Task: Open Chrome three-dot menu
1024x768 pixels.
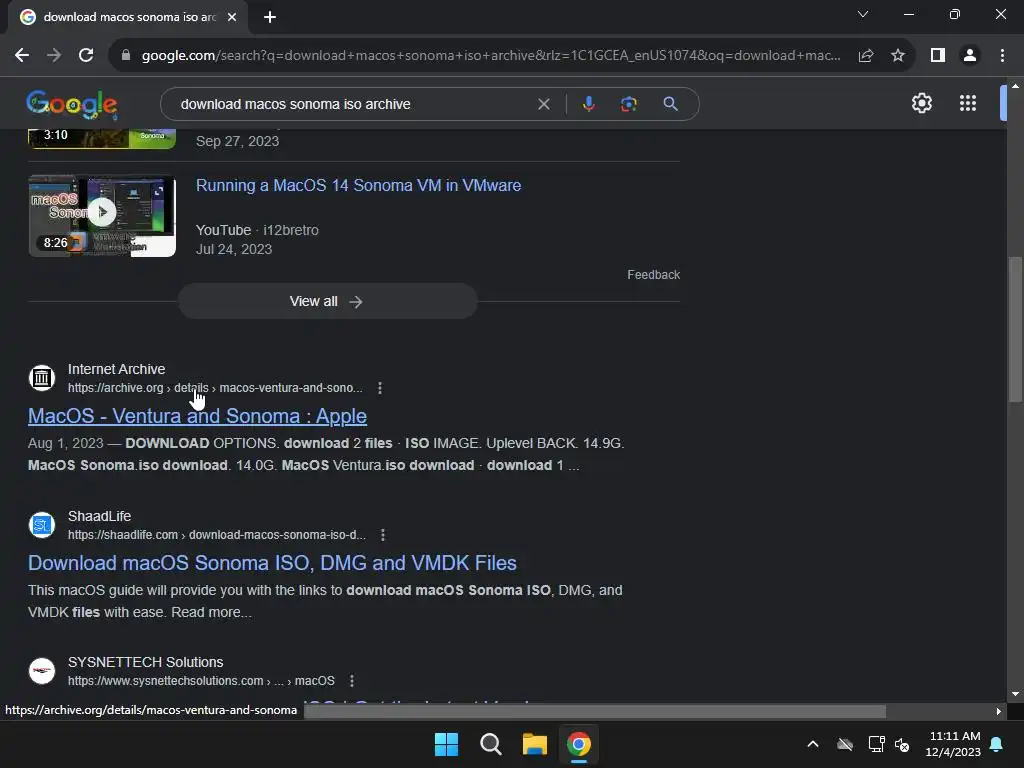Action: click(1002, 56)
